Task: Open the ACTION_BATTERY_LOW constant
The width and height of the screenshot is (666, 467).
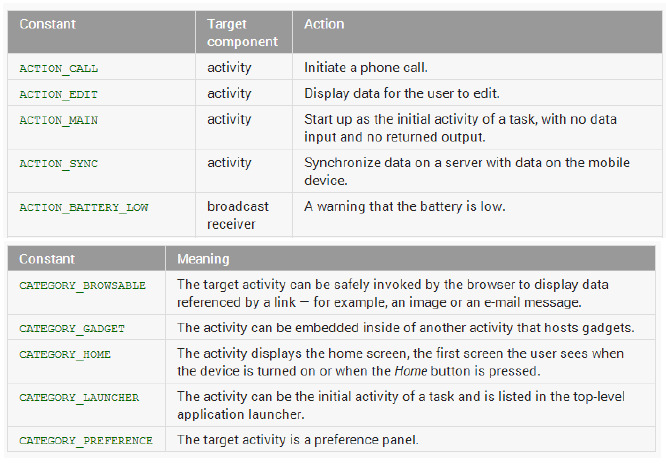Action: point(83,207)
